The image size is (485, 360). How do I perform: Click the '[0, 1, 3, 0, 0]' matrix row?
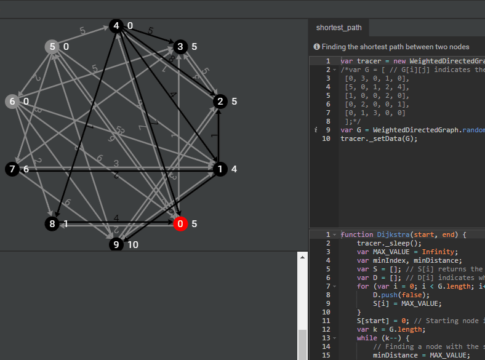coord(375,113)
